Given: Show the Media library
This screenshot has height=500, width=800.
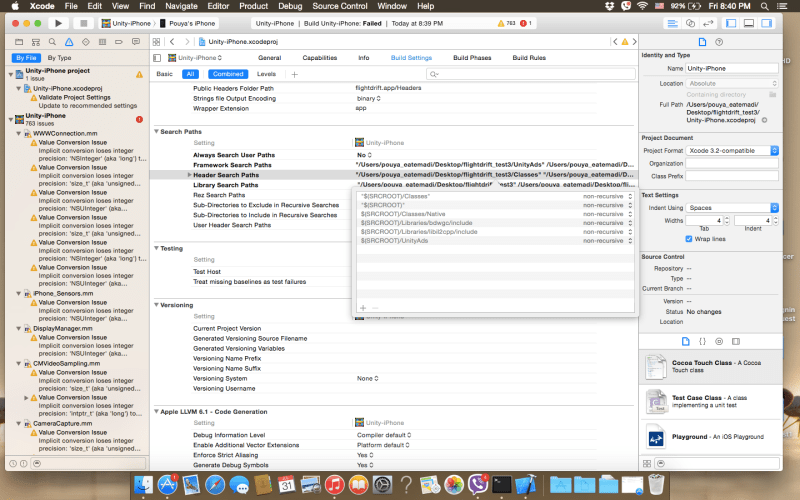Looking at the screenshot, I should (x=736, y=341).
